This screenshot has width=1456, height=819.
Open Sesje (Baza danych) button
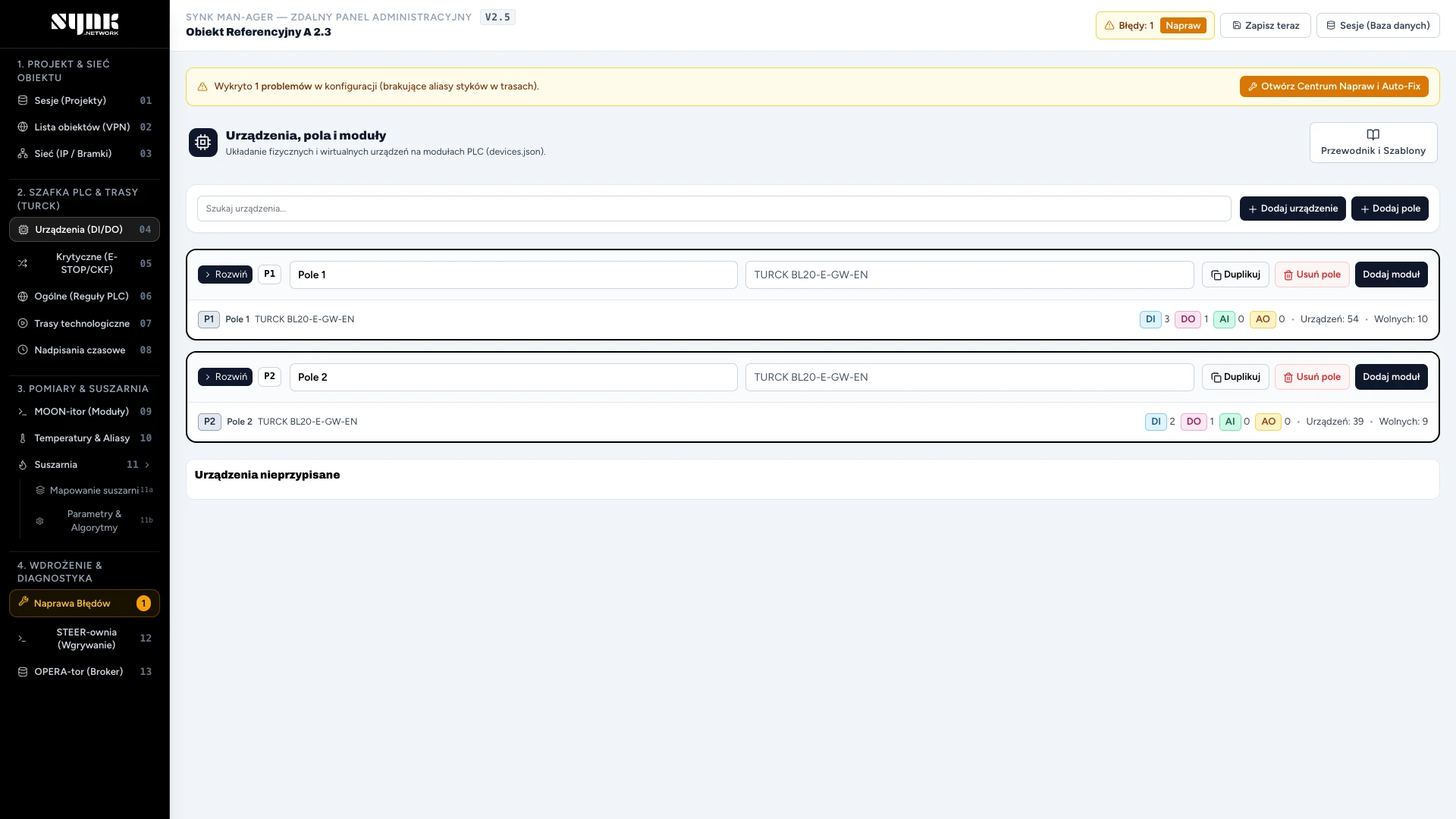tap(1378, 26)
